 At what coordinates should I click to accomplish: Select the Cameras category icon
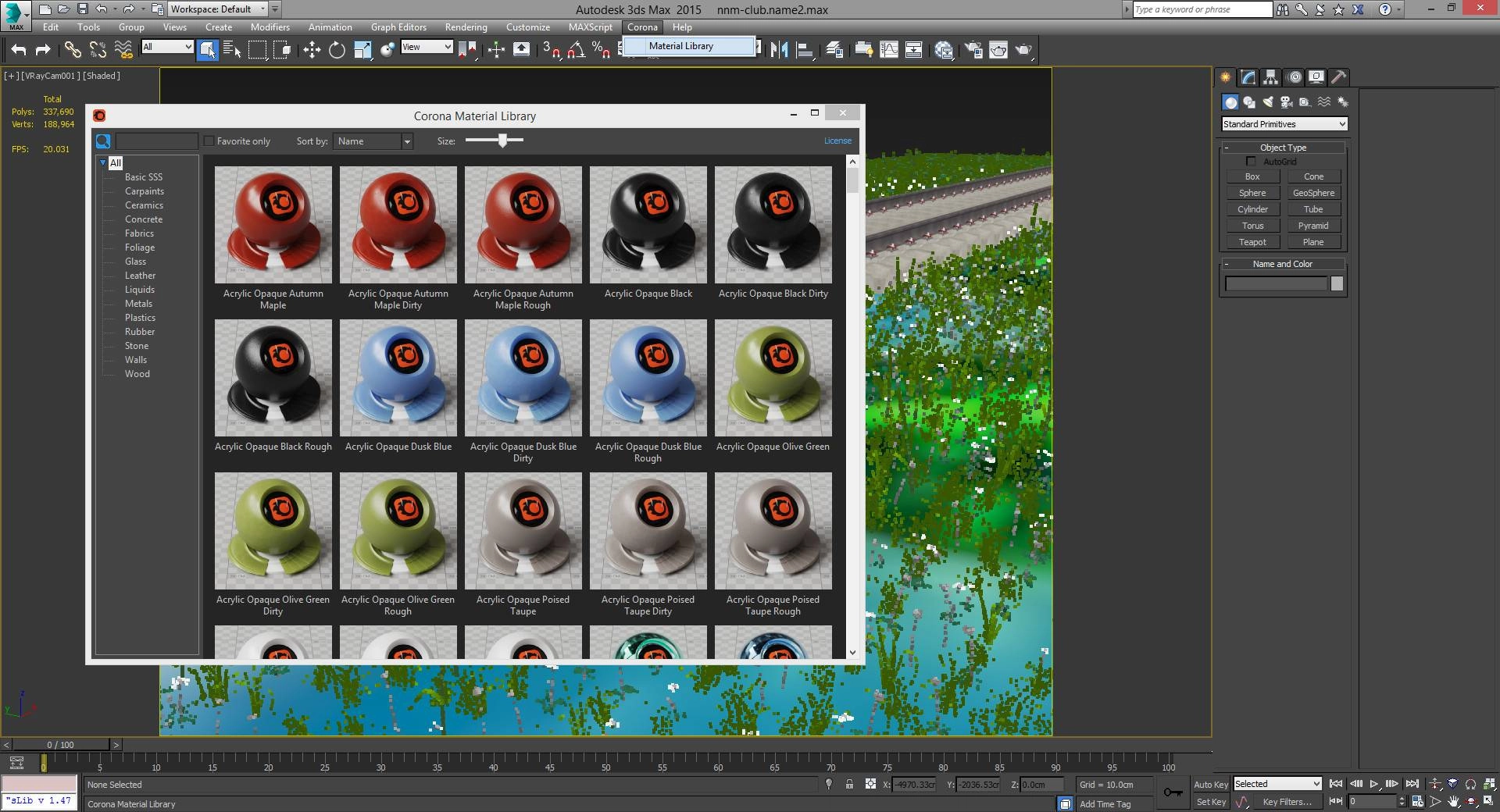click(1287, 102)
